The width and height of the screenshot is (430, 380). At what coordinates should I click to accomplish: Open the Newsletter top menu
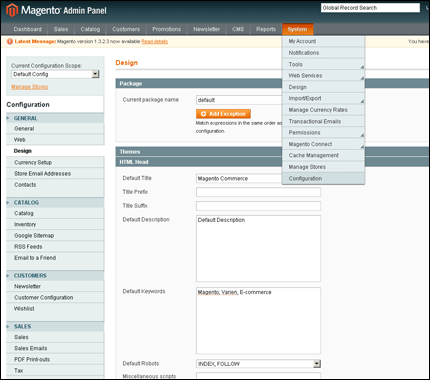click(x=207, y=29)
